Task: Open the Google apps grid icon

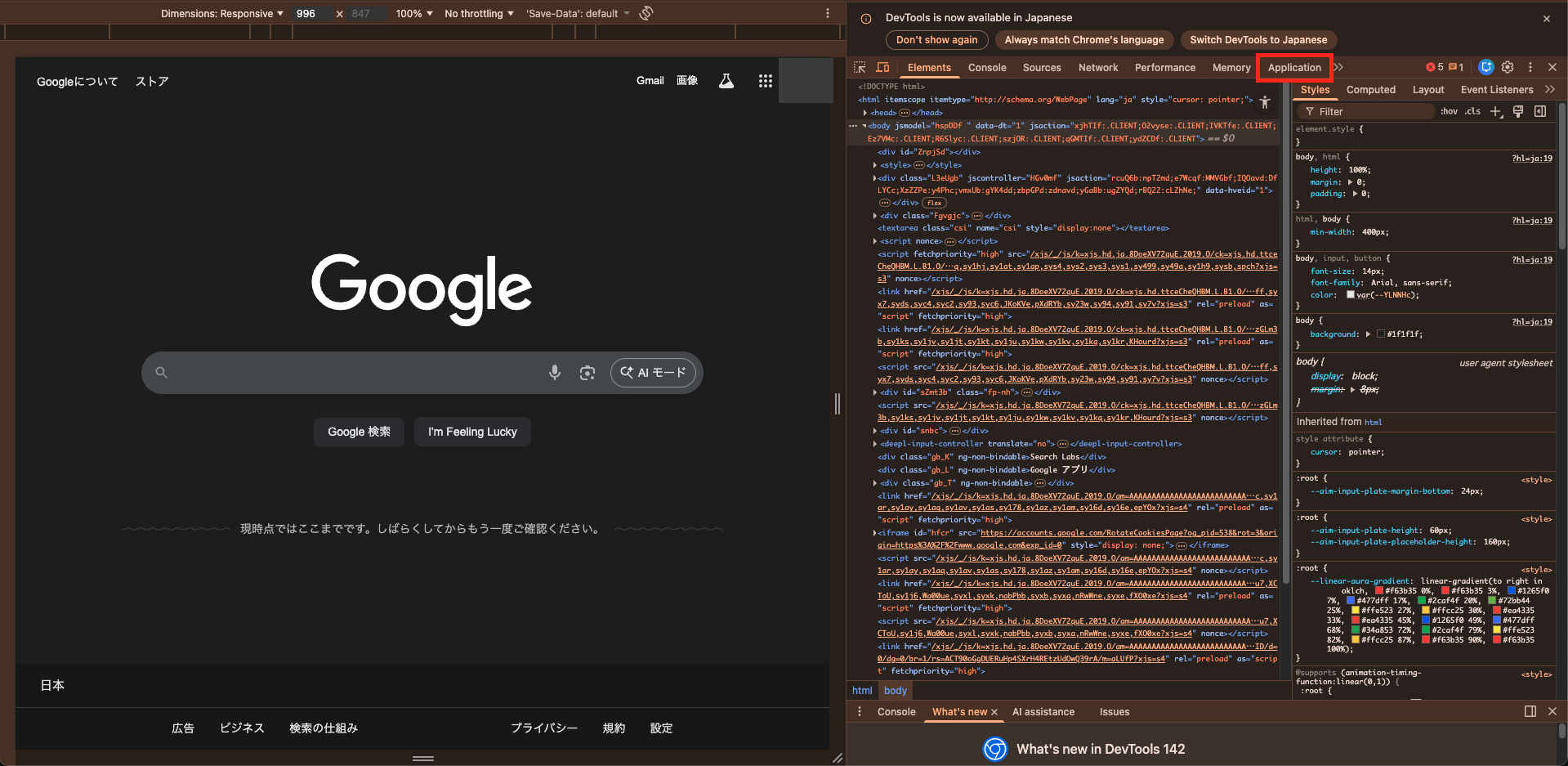Action: point(765,81)
